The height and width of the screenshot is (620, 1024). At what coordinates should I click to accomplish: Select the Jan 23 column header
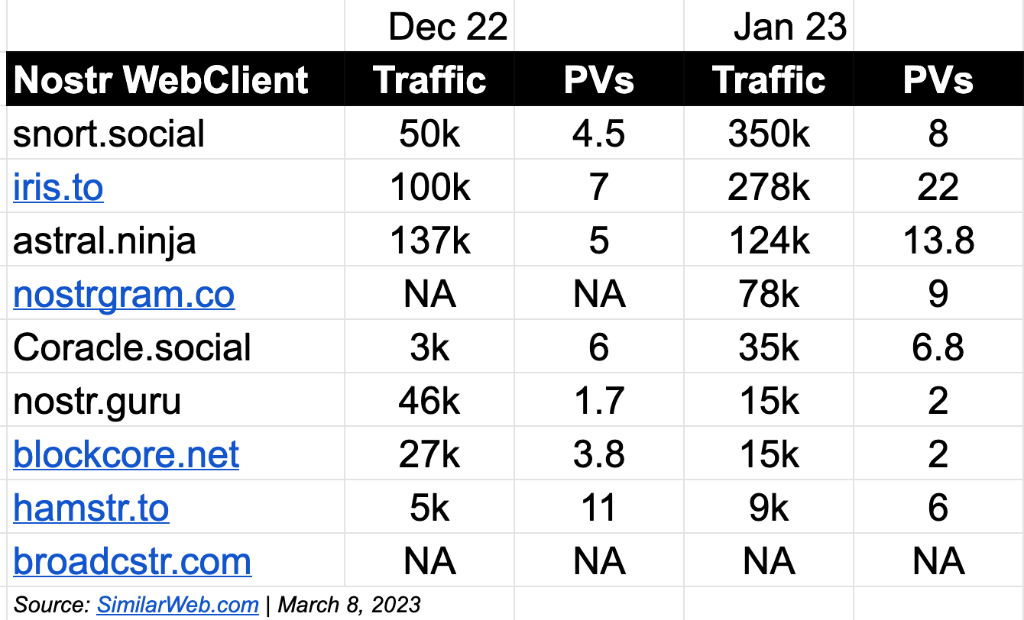(790, 27)
